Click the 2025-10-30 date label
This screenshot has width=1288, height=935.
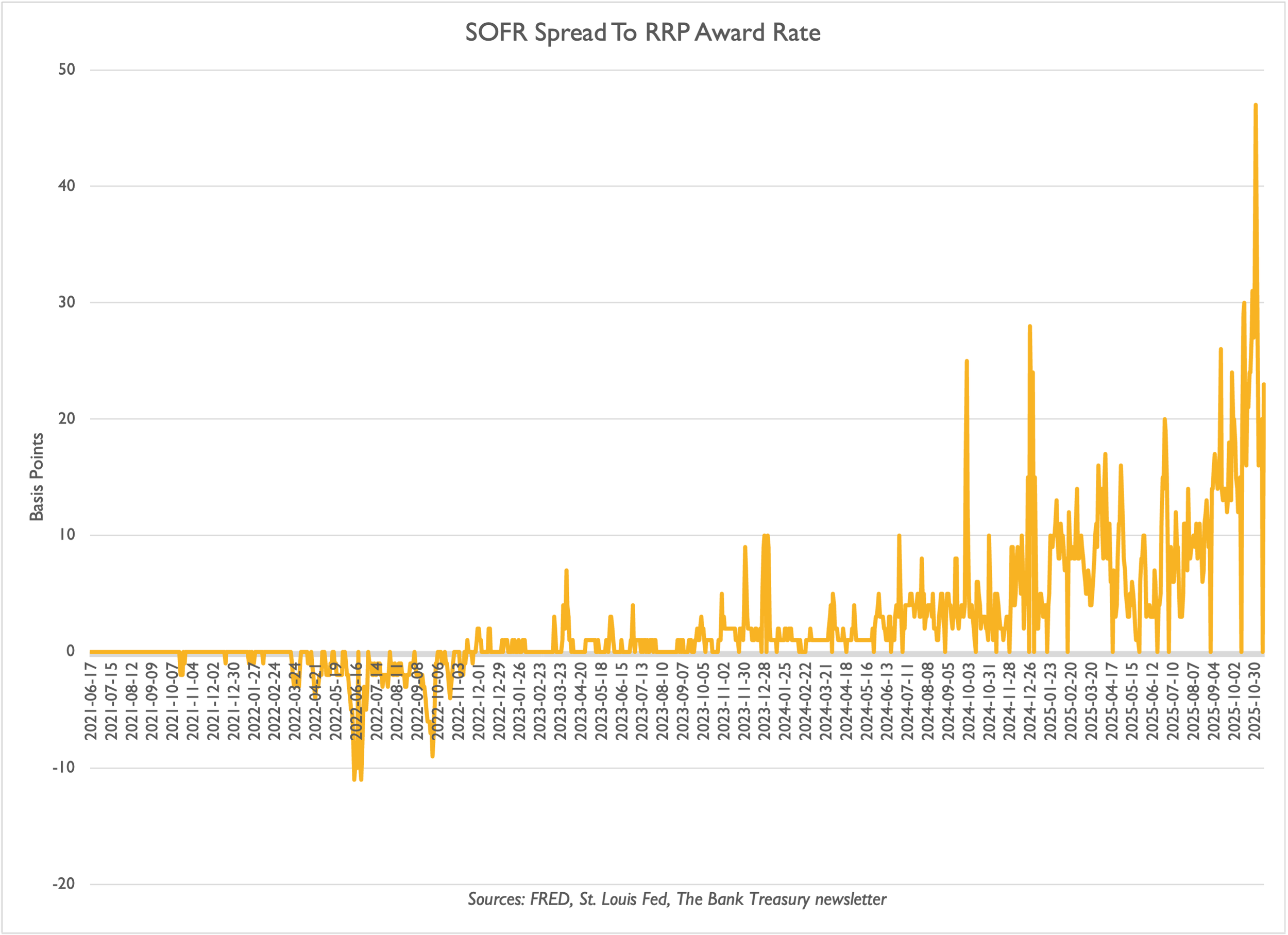1255,701
